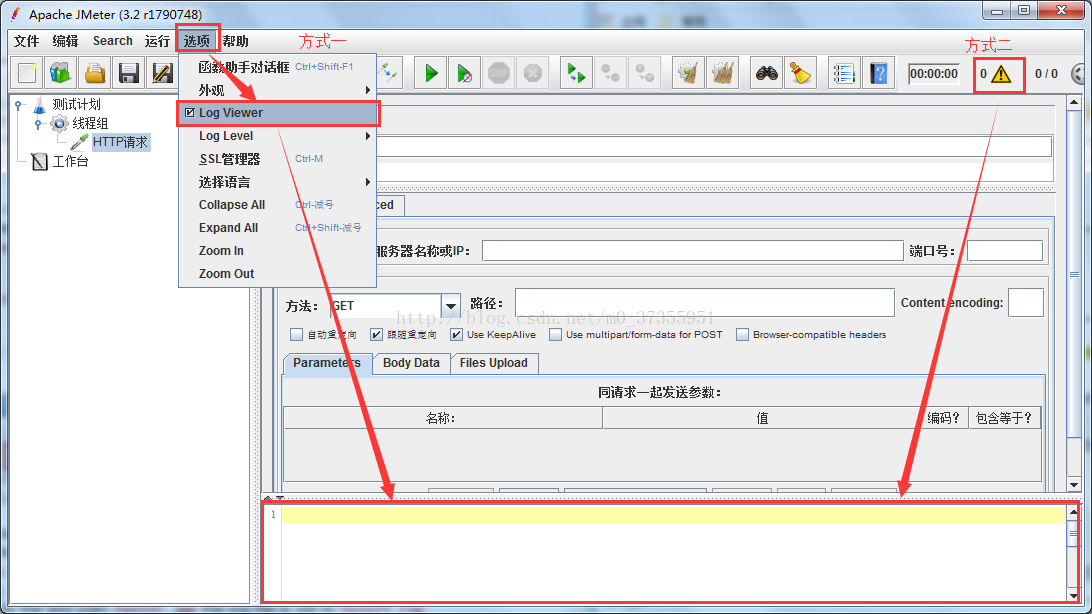Image resolution: width=1092 pixels, height=614 pixels.
Task: Open the 文件 menu
Action: tap(26, 41)
